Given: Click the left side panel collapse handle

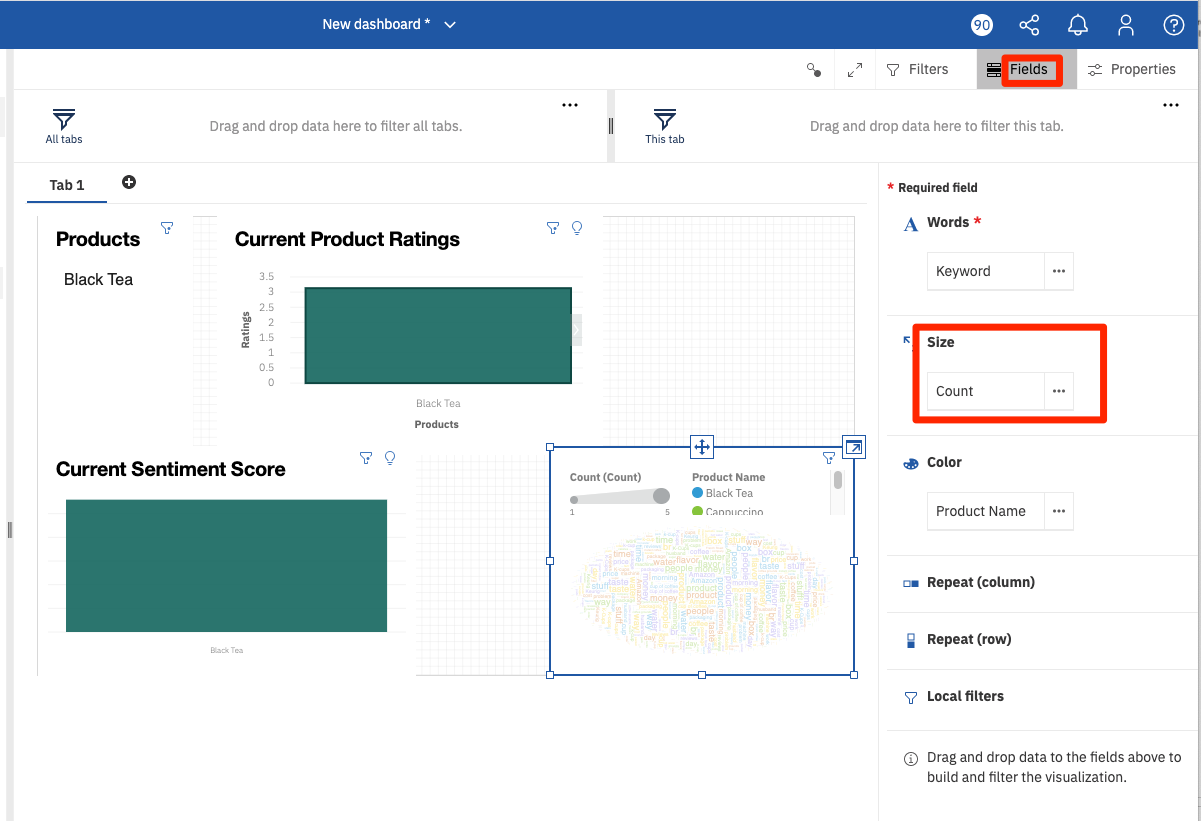Looking at the screenshot, I should [10, 529].
